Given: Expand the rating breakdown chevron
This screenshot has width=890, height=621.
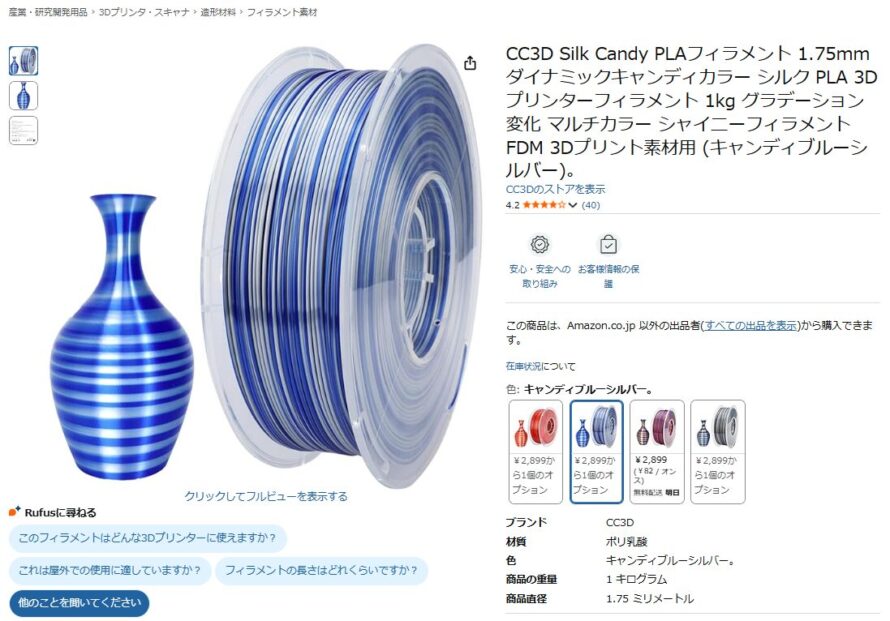Looking at the screenshot, I should [573, 205].
